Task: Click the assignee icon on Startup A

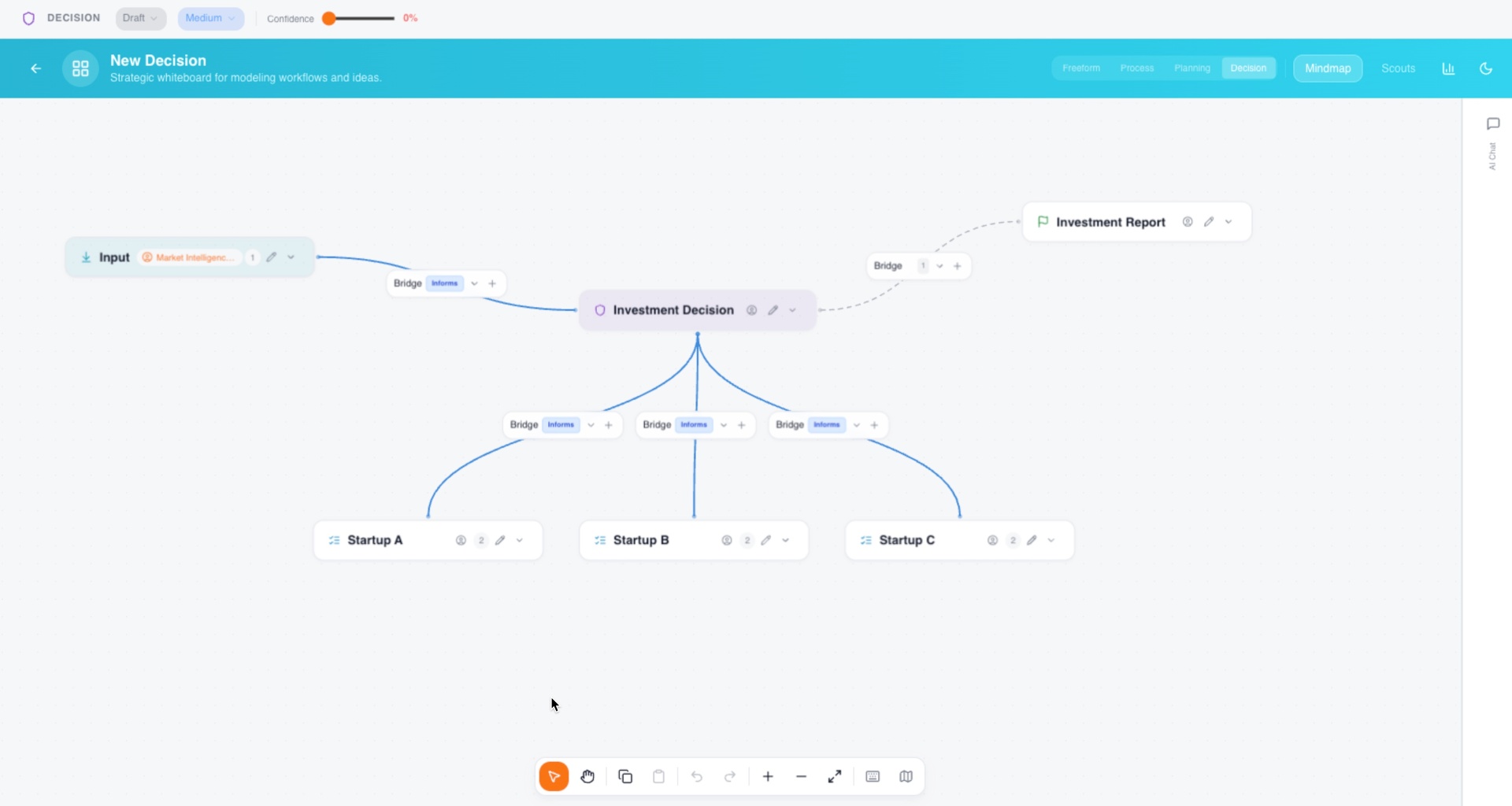Action: 461,540
